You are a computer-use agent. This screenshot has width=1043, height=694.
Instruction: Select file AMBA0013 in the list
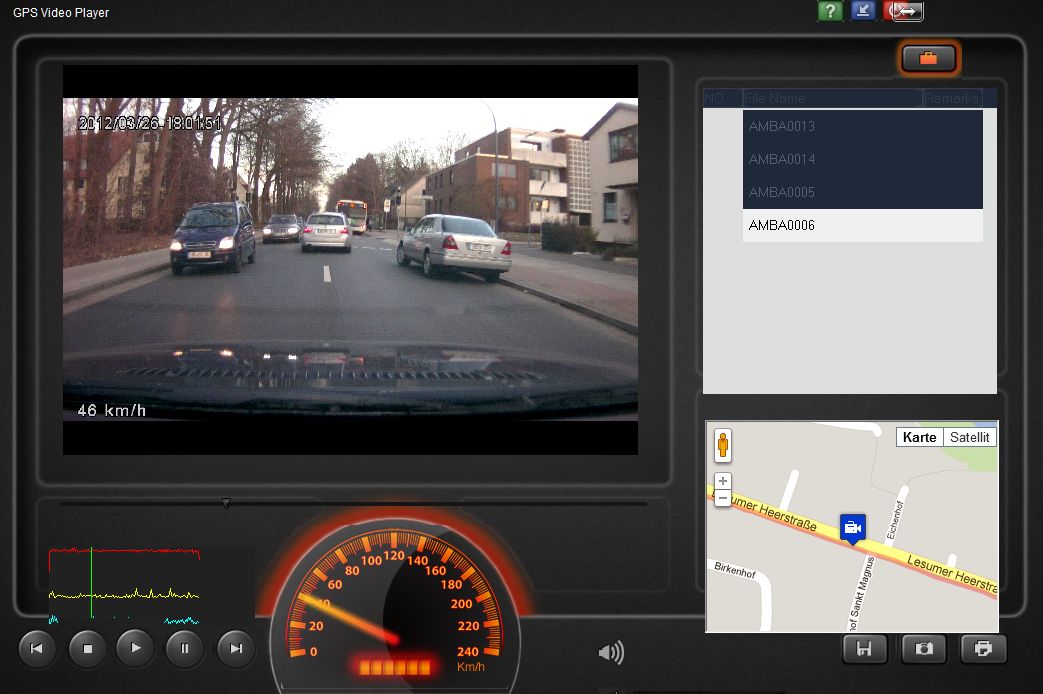pyautogui.click(x=862, y=126)
